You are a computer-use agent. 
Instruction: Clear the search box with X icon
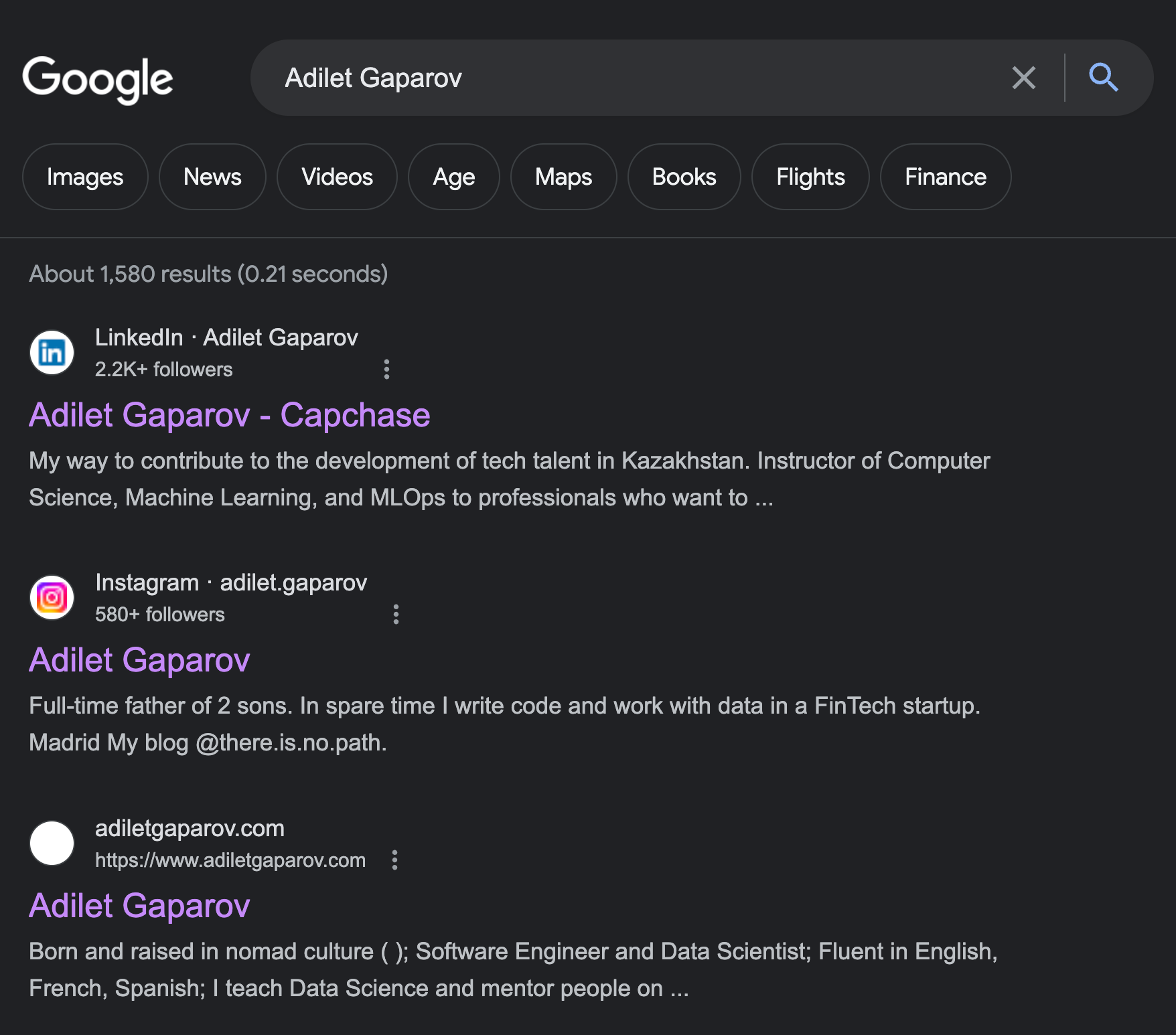coord(1023,78)
